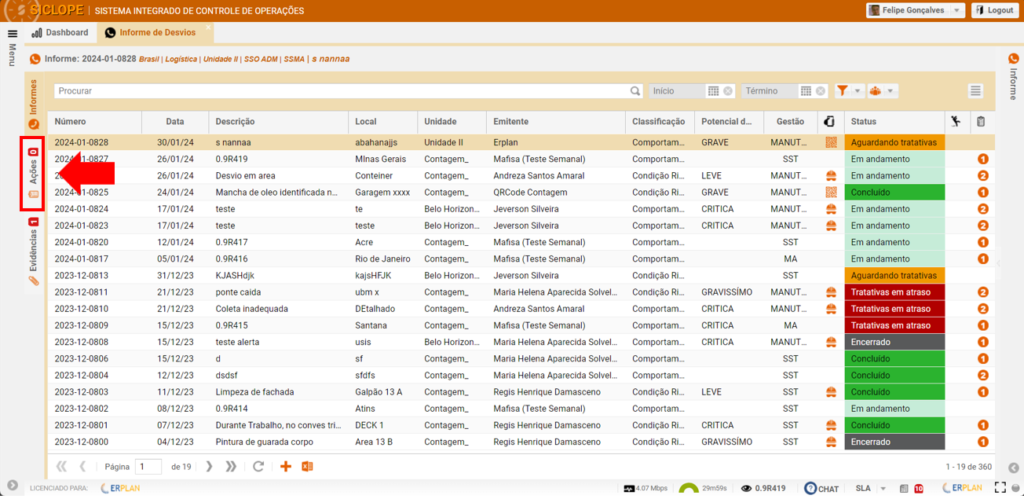This screenshot has width=1024, height=499.
Task: Collapse the right panel arrow near pagination
Action: pyautogui.click(x=1013, y=467)
